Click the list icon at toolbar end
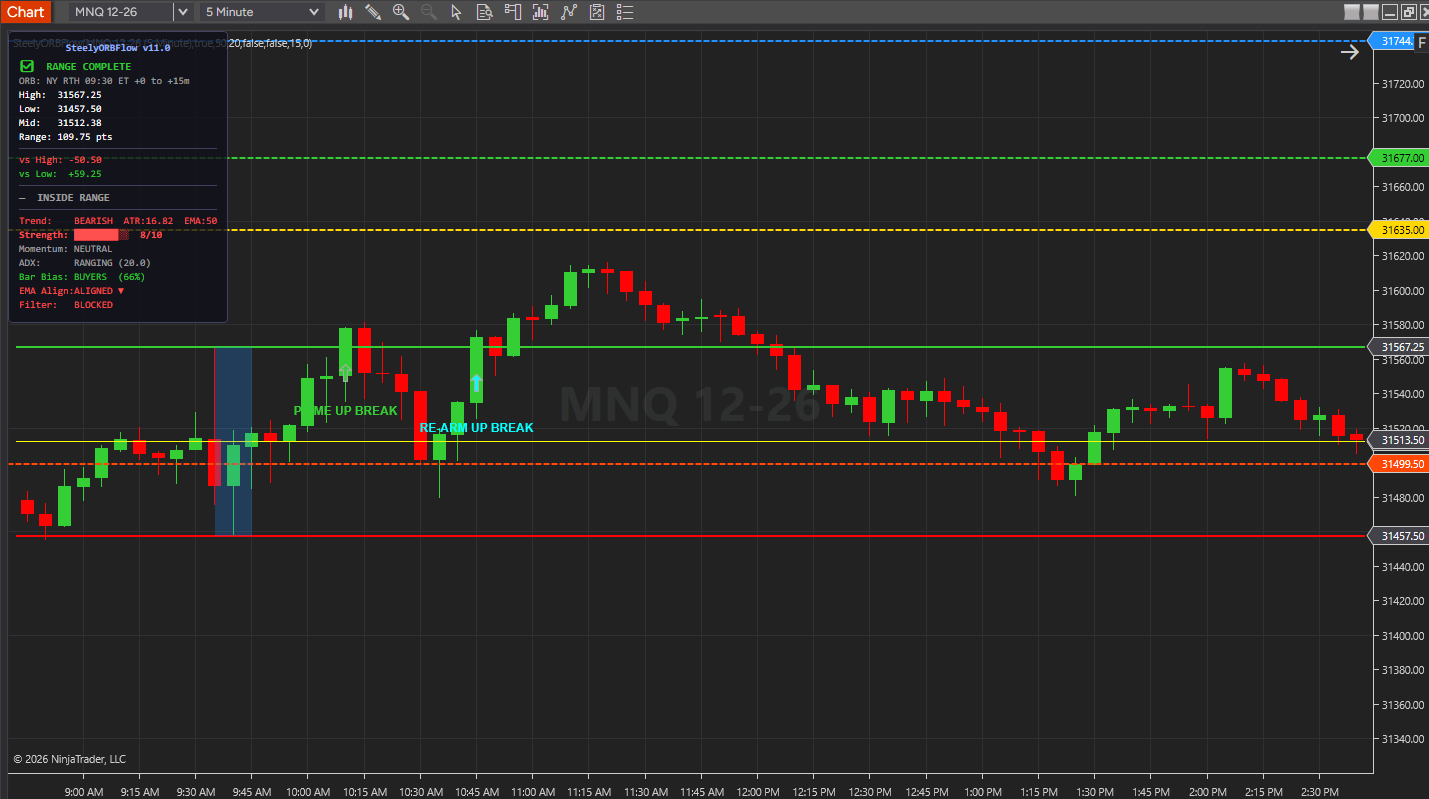The height and width of the screenshot is (799, 1429). [x=625, y=12]
